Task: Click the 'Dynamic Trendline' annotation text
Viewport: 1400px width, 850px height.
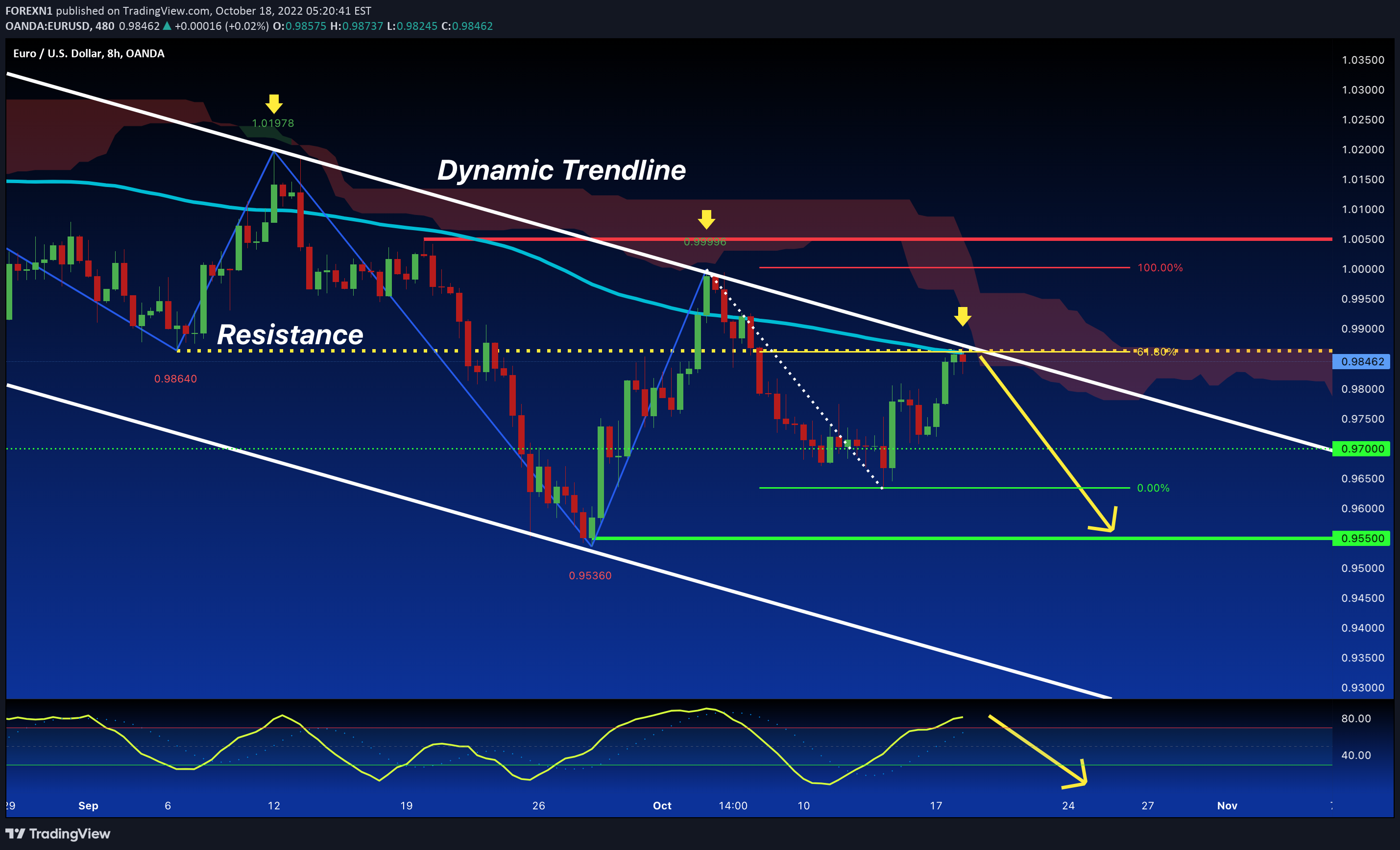Action: pos(561,170)
